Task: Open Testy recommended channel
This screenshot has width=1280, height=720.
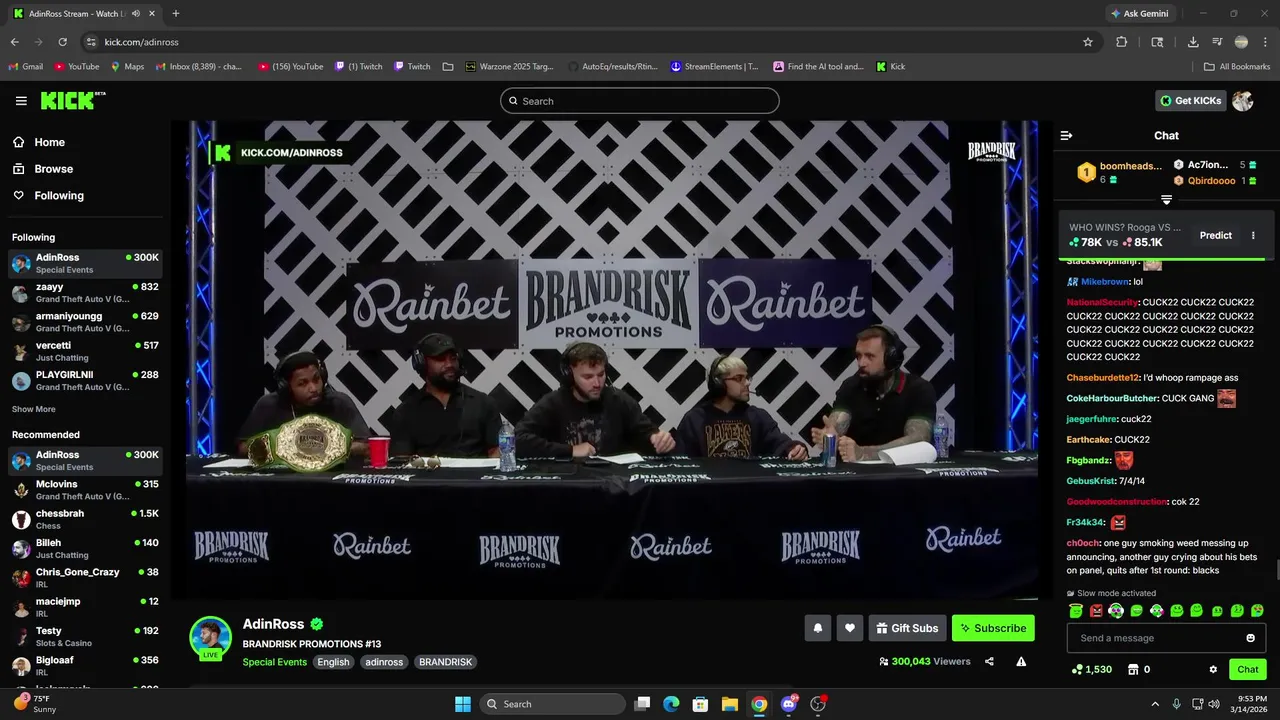Action: click(x=85, y=637)
